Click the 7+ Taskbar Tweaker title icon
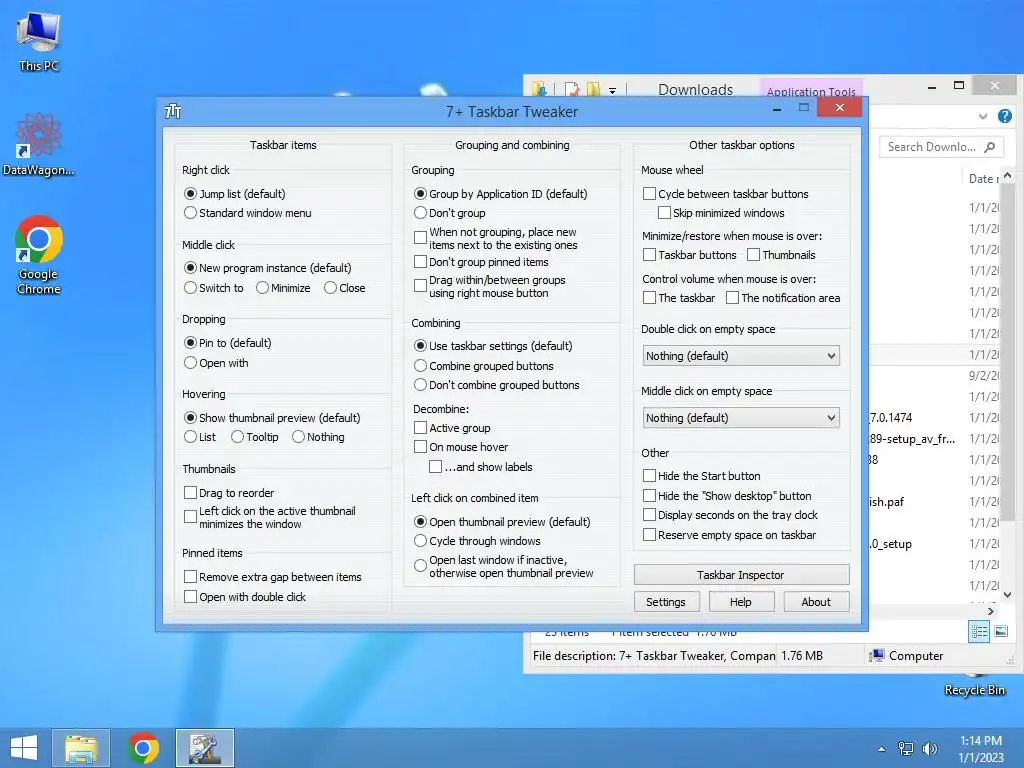 [x=173, y=112]
